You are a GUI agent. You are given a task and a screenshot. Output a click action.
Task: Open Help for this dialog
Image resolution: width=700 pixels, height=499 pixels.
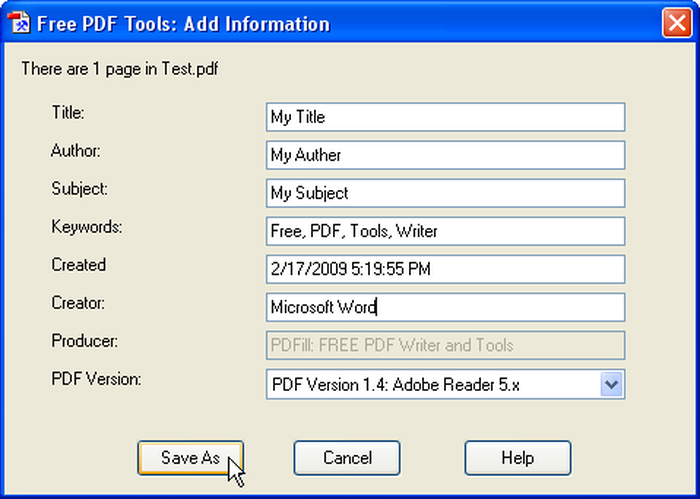click(518, 458)
